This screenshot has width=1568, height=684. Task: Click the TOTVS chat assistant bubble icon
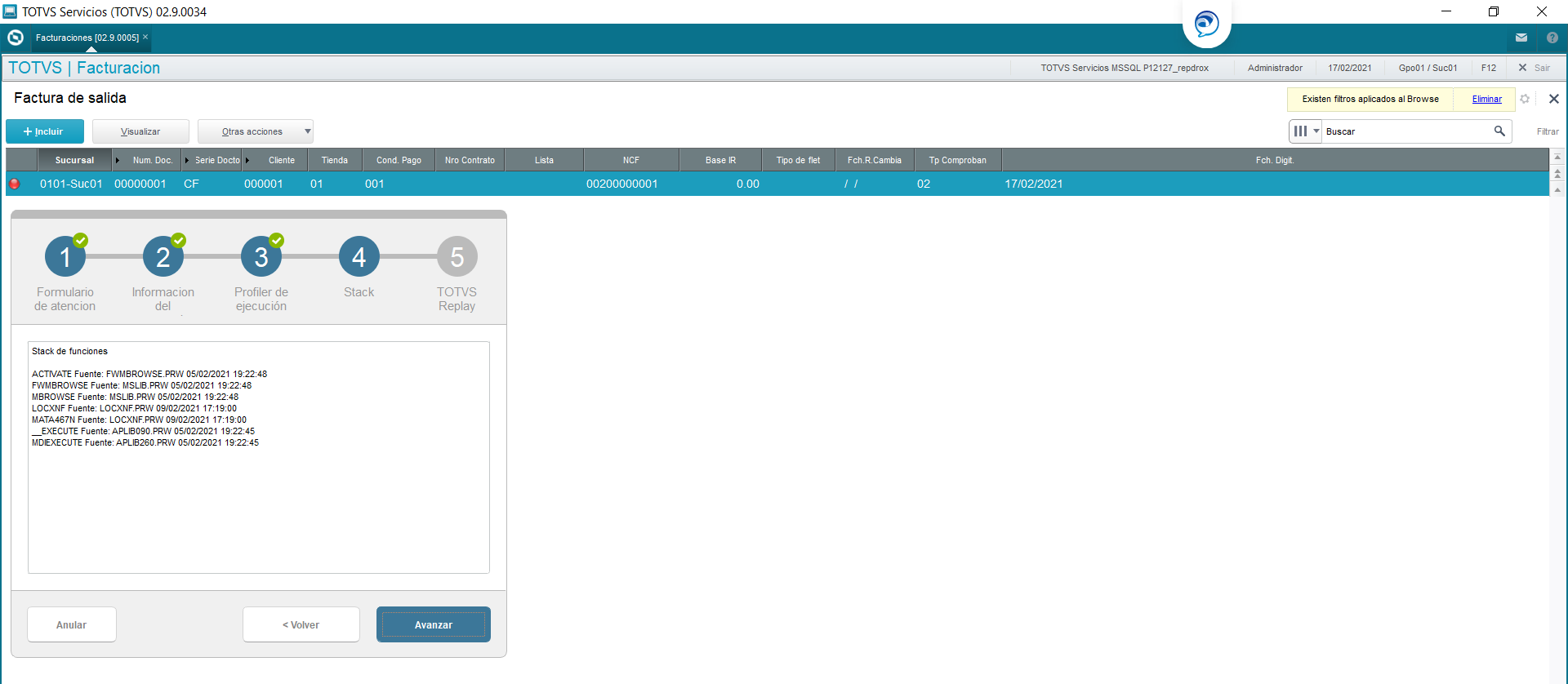click(x=1207, y=24)
